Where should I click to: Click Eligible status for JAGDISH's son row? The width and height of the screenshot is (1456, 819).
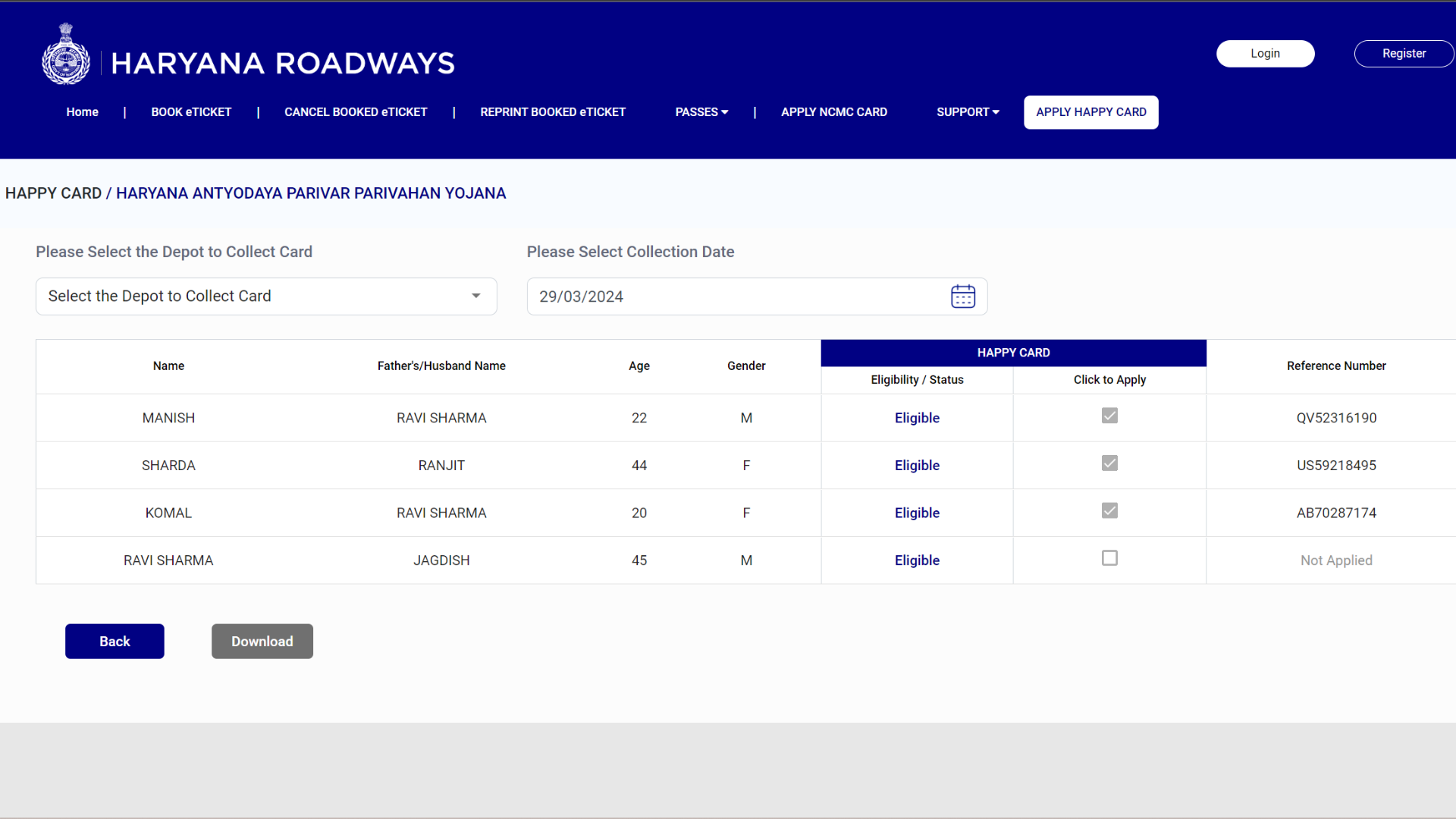(x=917, y=560)
